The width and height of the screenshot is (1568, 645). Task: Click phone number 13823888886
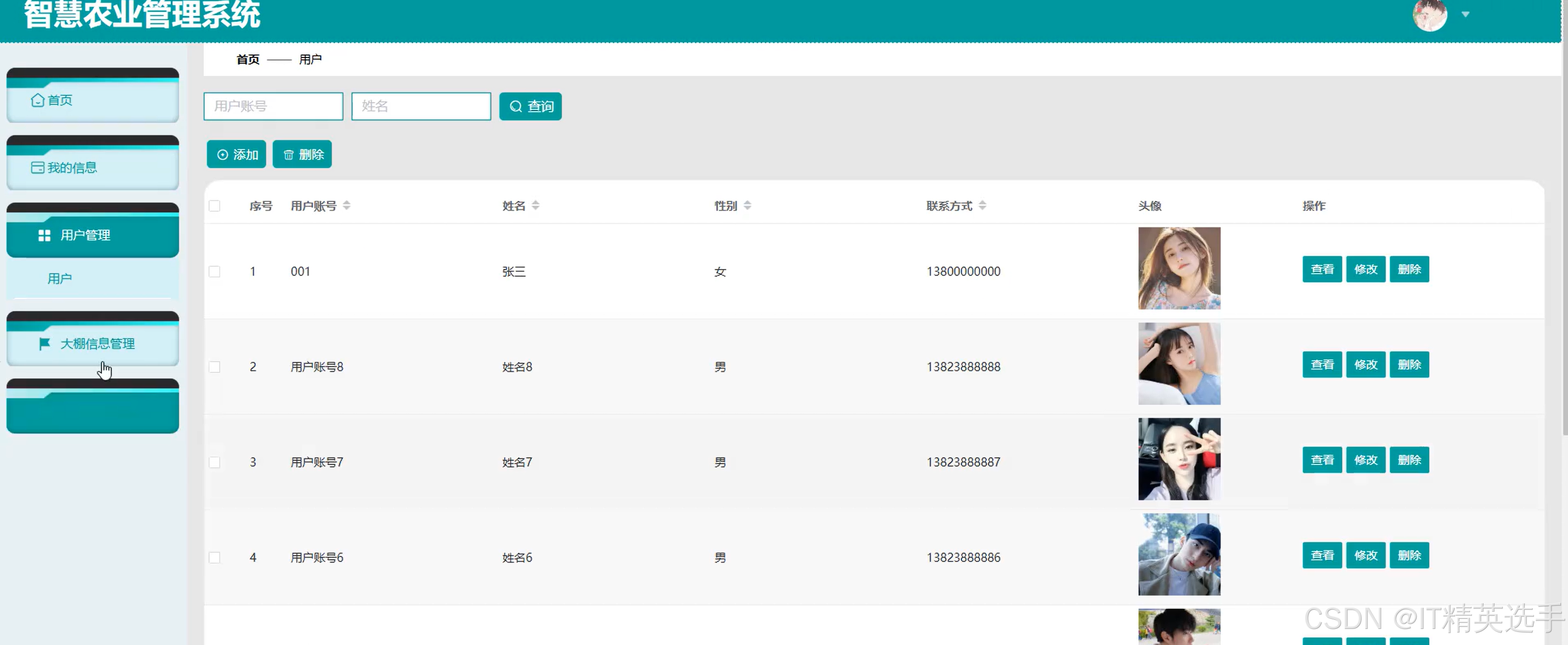point(964,557)
